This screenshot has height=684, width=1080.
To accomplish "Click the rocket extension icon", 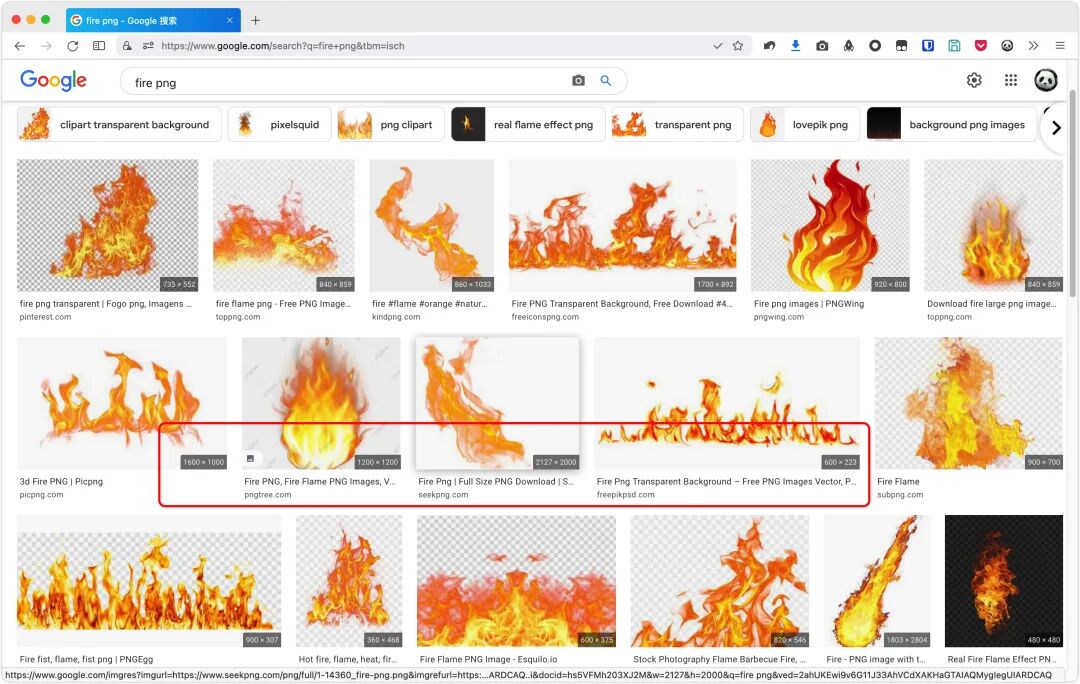I will pyautogui.click(x=849, y=45).
